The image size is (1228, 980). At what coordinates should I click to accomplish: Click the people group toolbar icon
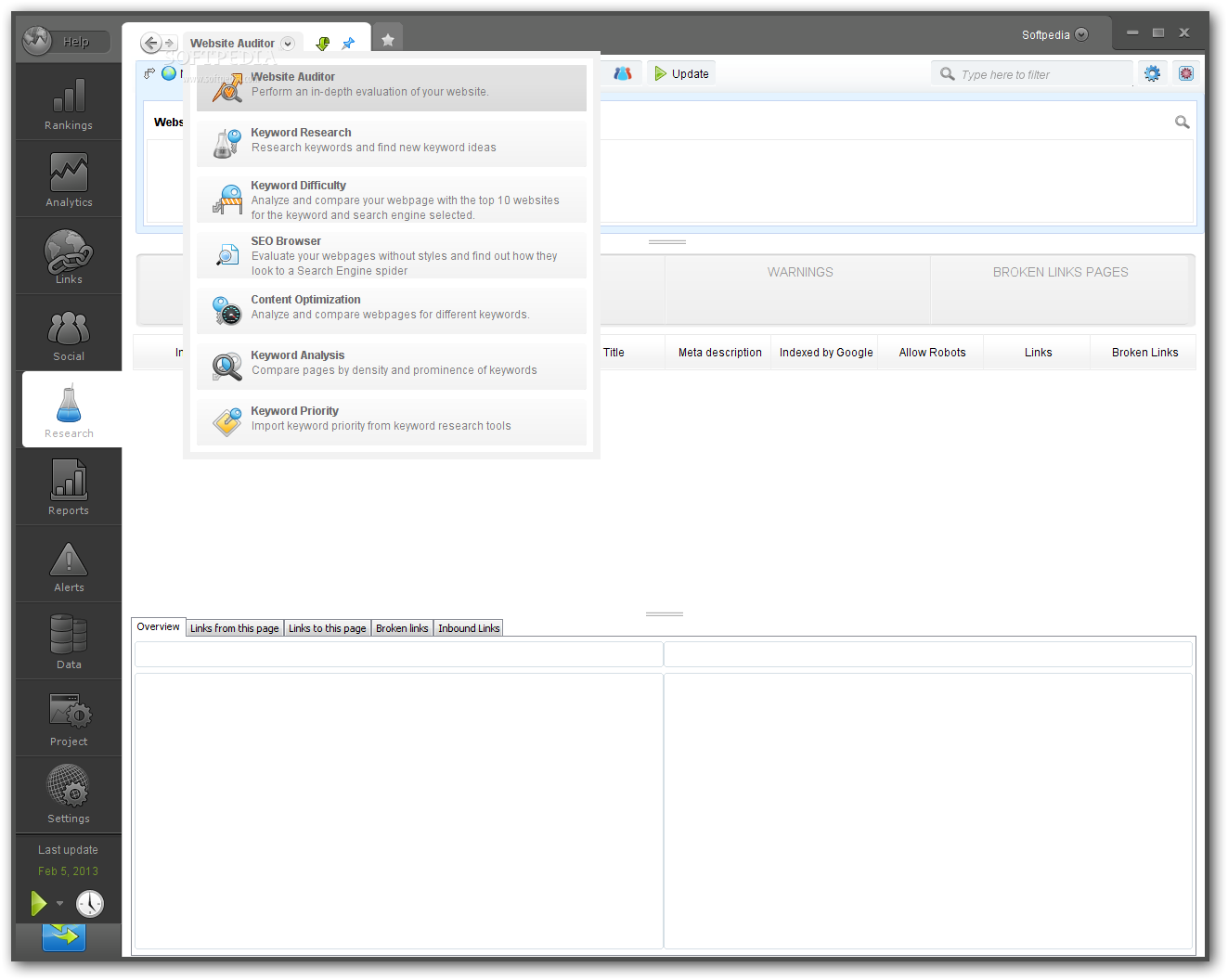[x=623, y=73]
